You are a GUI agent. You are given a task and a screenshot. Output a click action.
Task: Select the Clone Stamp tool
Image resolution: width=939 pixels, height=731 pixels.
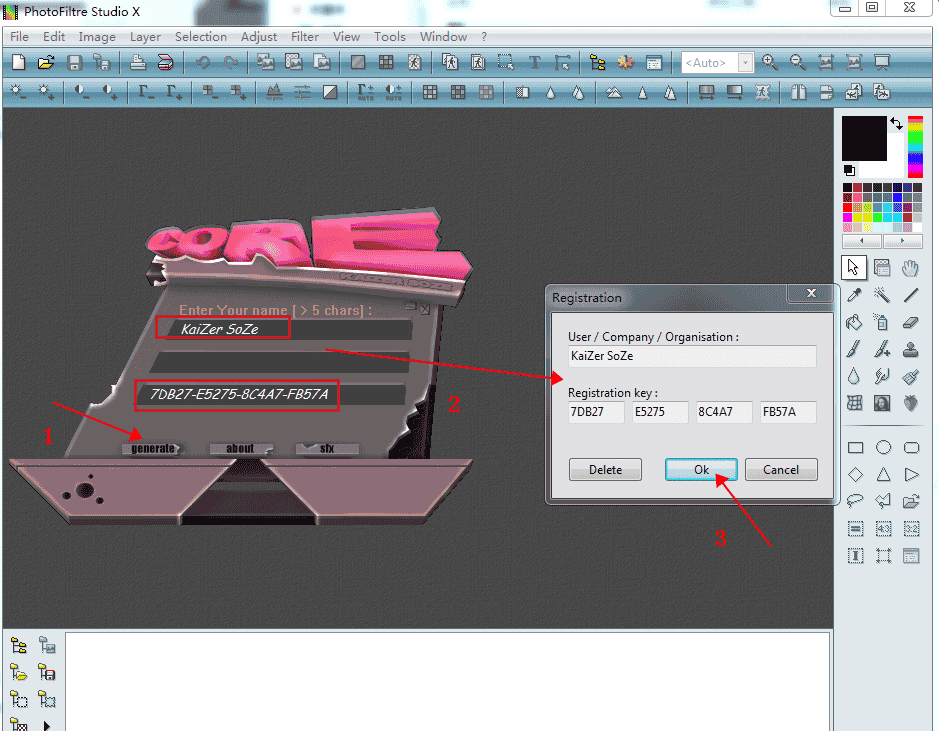[911, 349]
